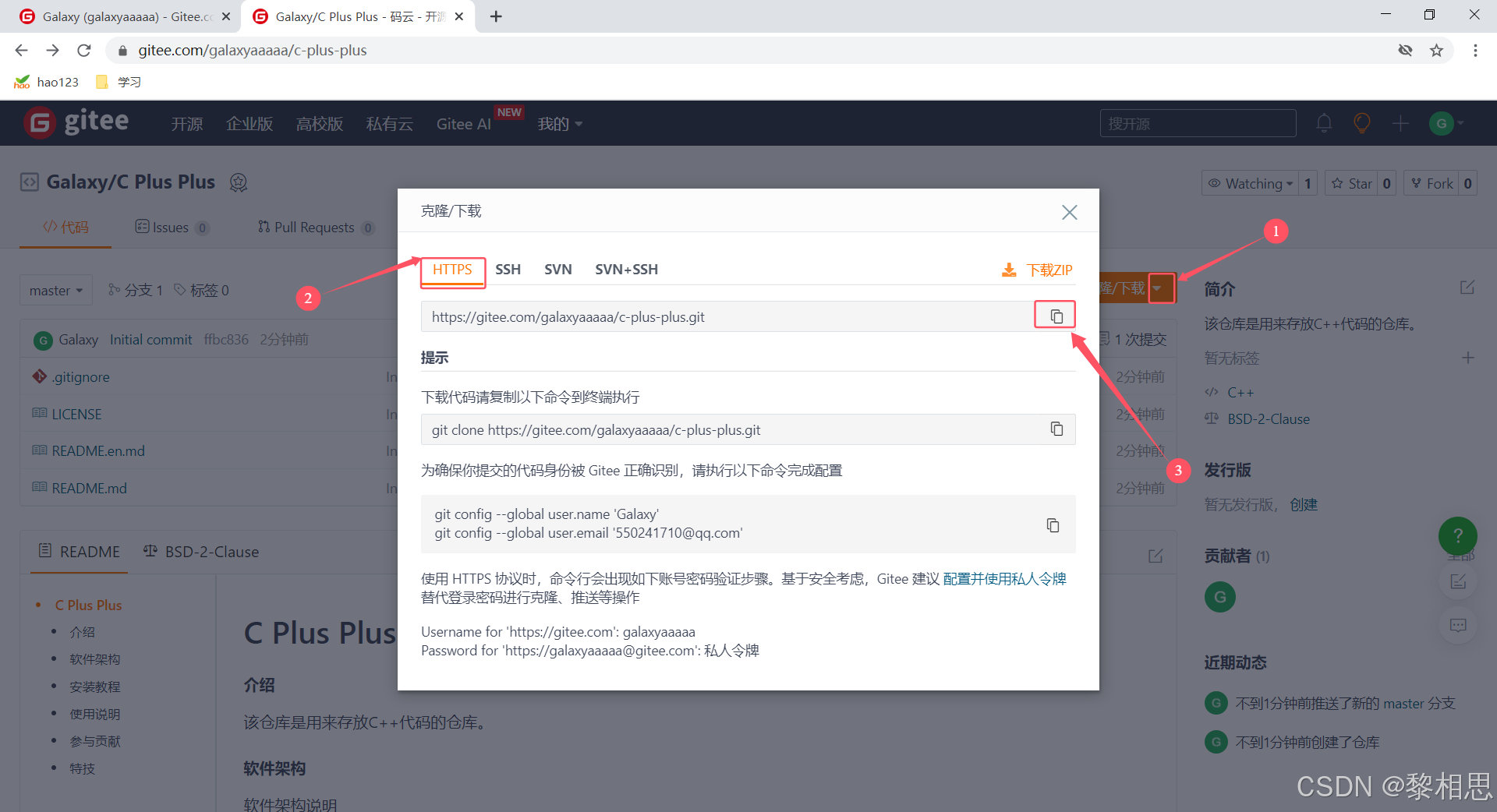Click the repository URL field
The width and height of the screenshot is (1497, 812).
click(x=727, y=316)
